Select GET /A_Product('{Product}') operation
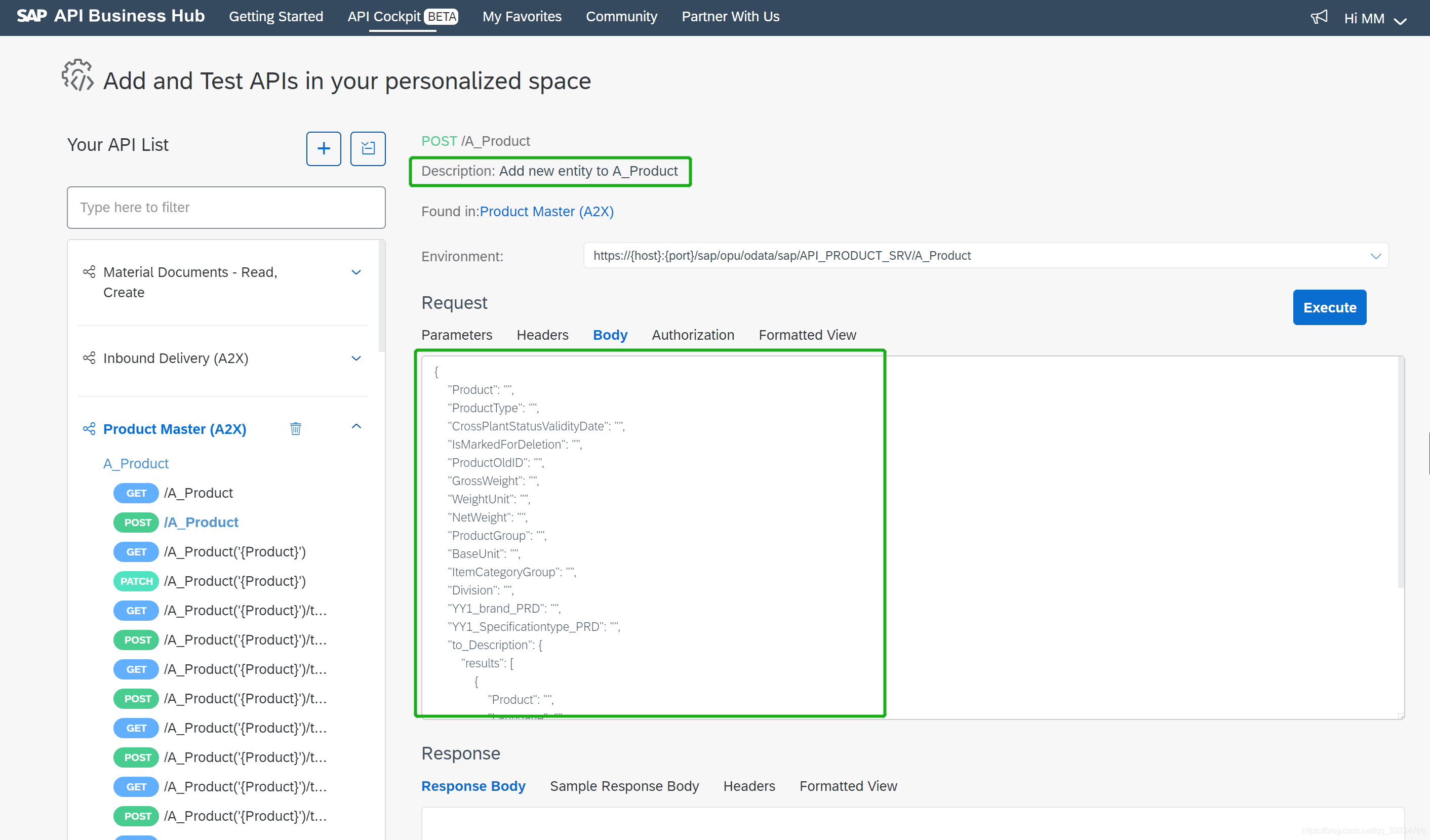Viewport: 1430px width, 840px height. pyautogui.click(x=210, y=552)
